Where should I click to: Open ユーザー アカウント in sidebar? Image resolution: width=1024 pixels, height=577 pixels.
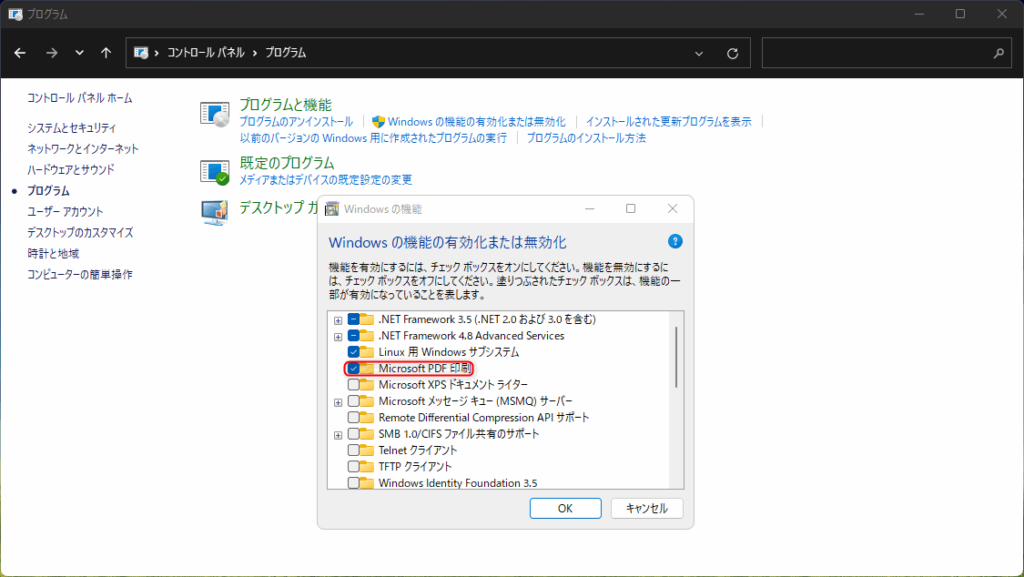point(65,211)
